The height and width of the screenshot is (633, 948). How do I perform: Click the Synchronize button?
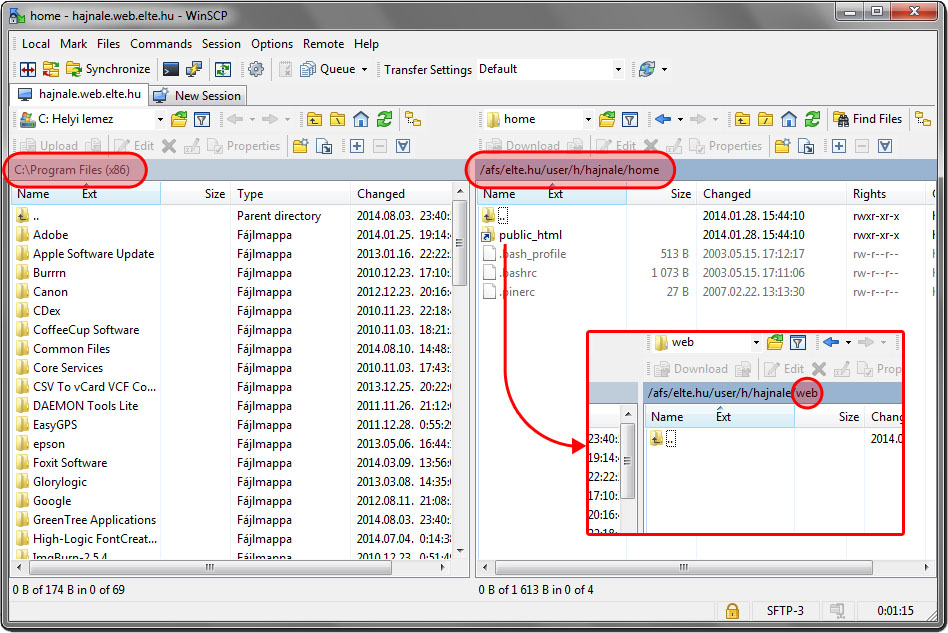108,70
